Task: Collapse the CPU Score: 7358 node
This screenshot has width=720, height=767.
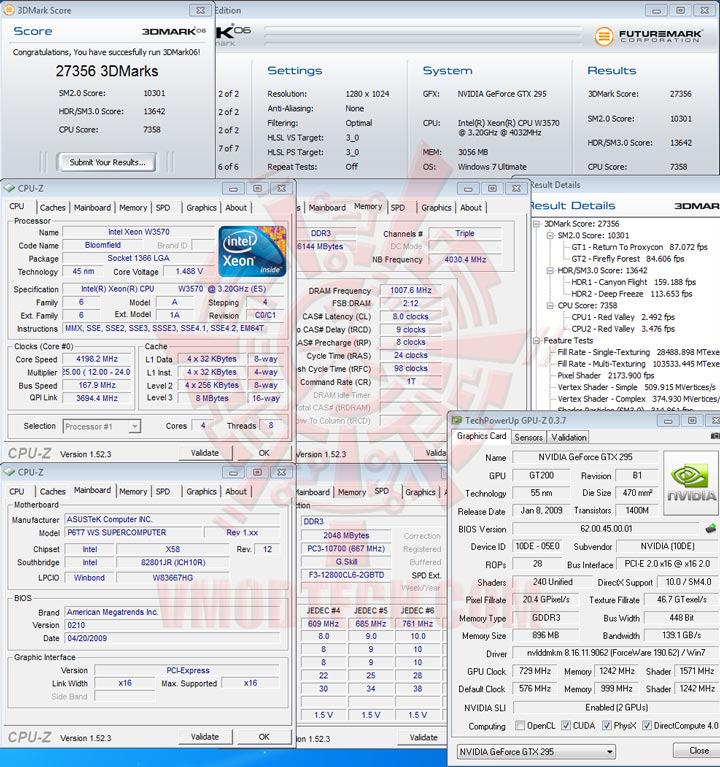Action: [550, 305]
